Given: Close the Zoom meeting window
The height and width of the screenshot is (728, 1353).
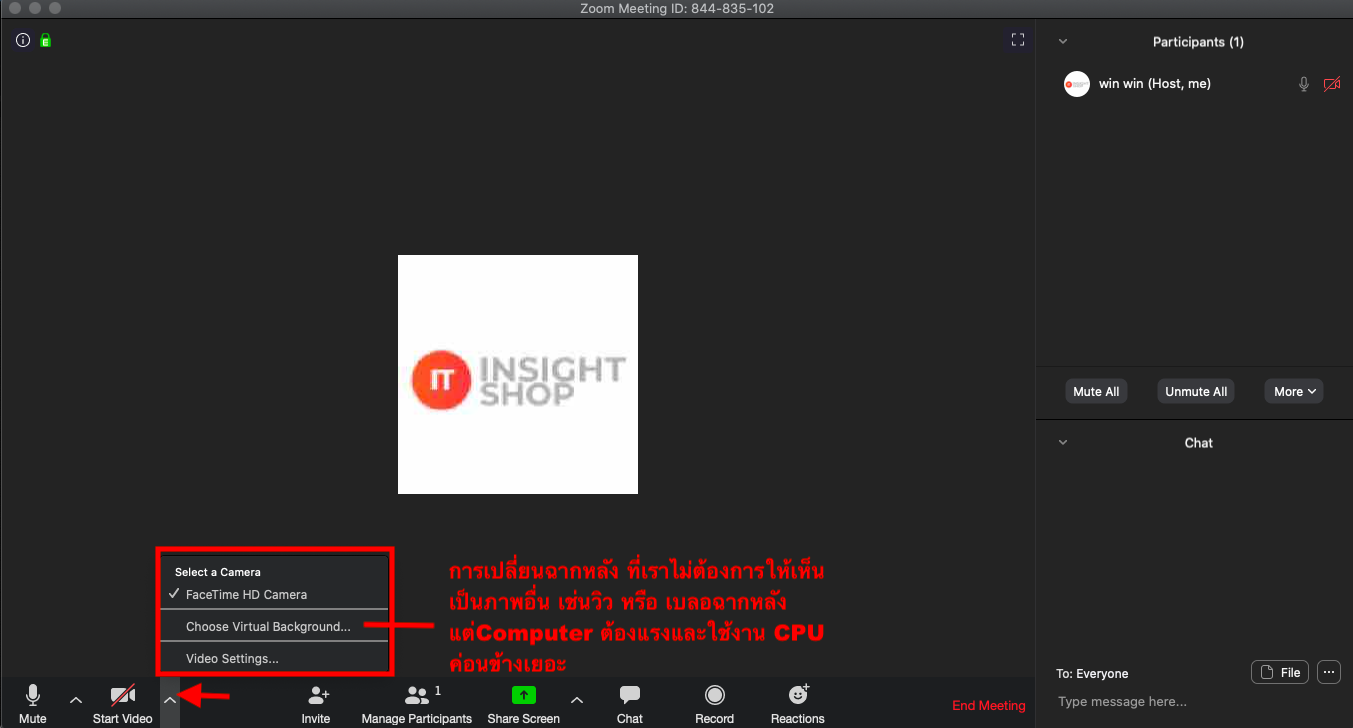Looking at the screenshot, I should click(14, 8).
